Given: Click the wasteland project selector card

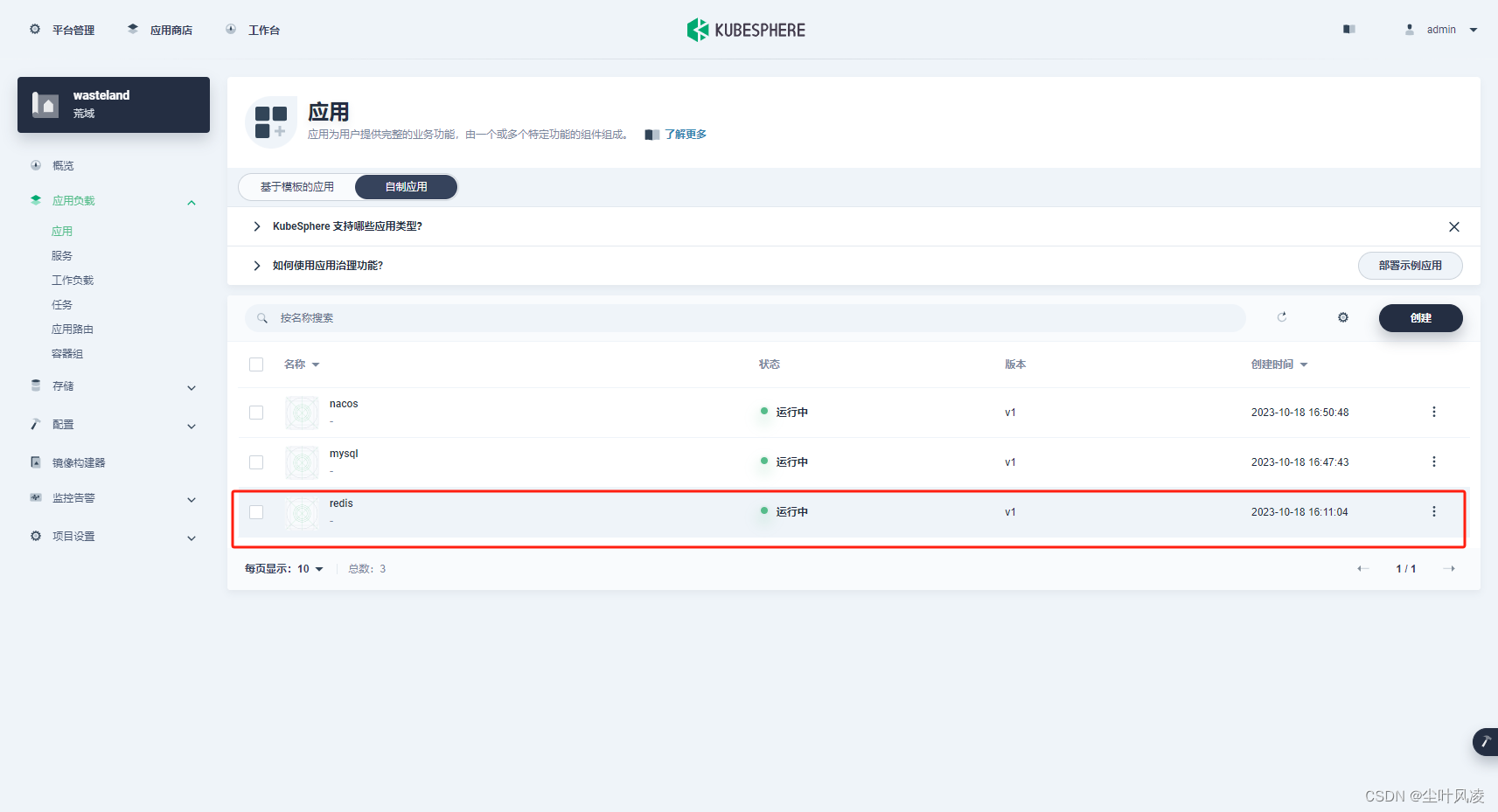Looking at the screenshot, I should click(x=114, y=105).
